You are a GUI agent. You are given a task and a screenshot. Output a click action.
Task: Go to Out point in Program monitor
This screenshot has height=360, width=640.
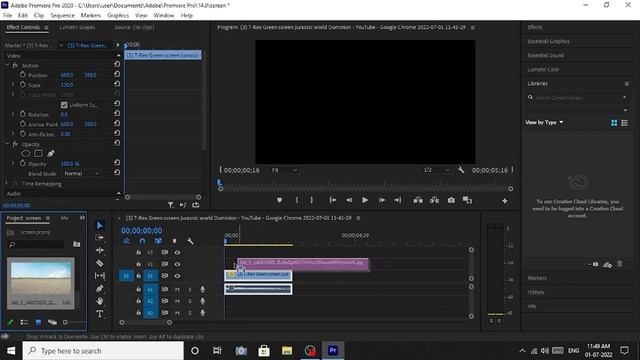click(398, 200)
